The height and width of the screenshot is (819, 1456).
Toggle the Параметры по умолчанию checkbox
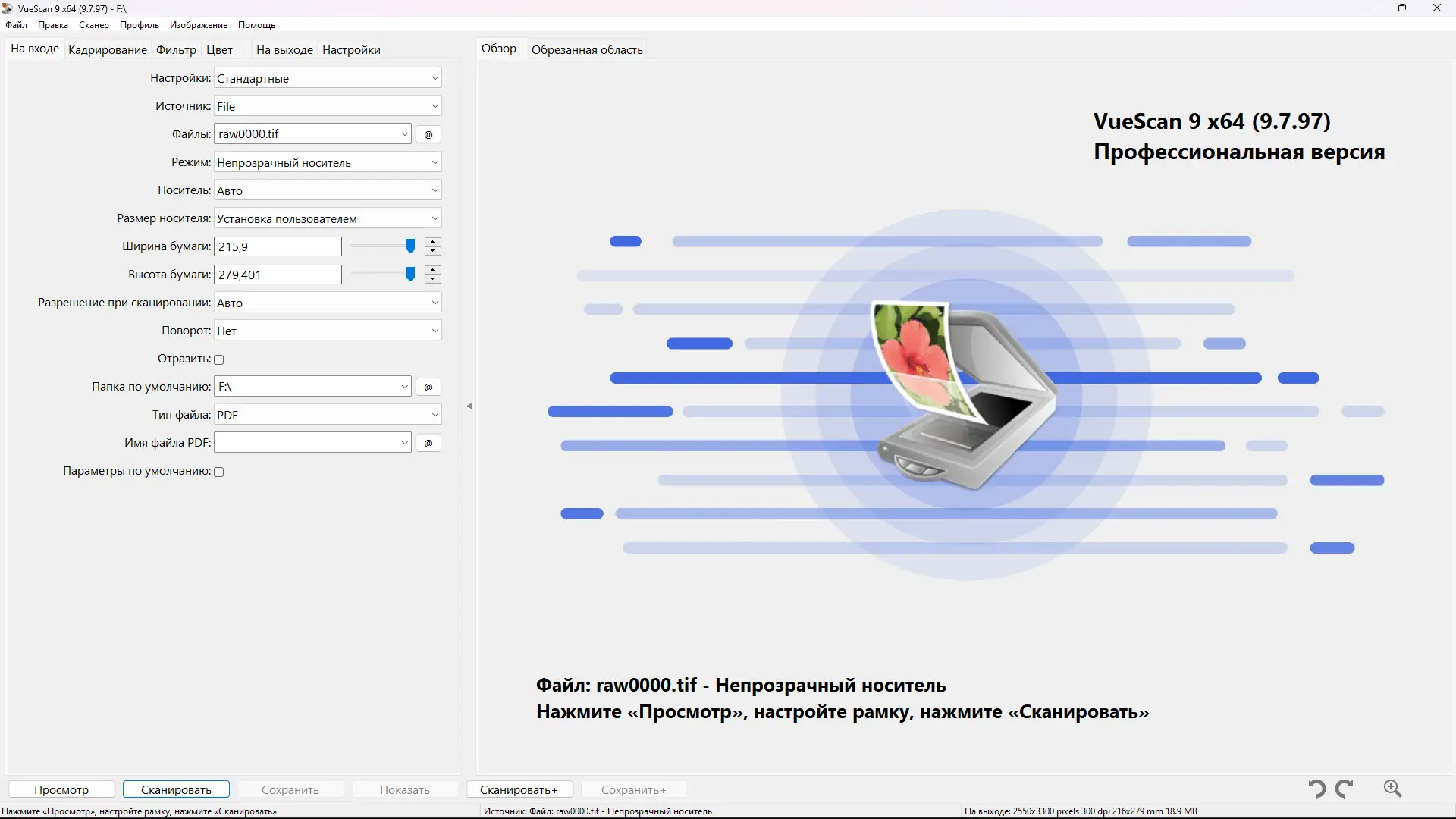pos(219,472)
